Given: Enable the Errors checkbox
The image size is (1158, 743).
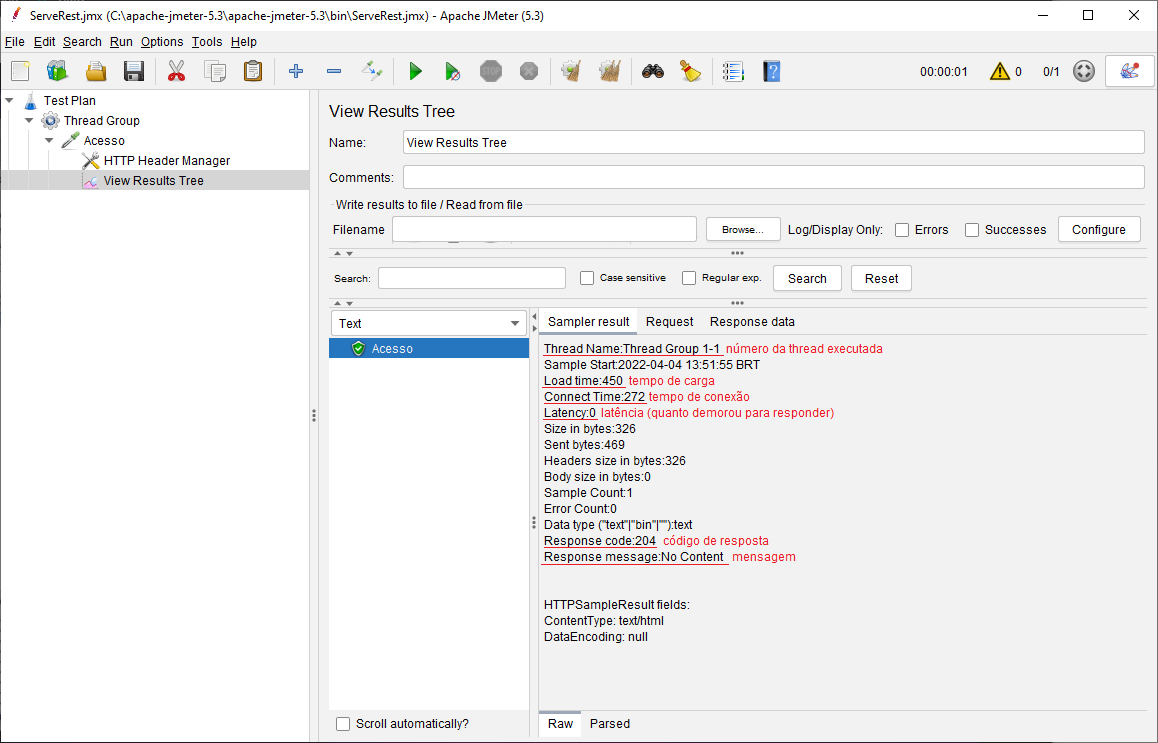Looking at the screenshot, I should pos(902,230).
